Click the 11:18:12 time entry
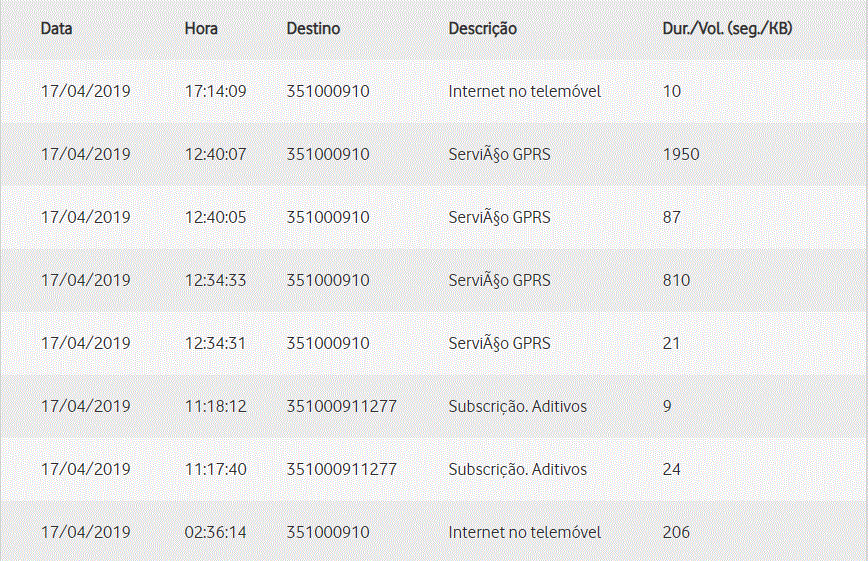Image resolution: width=868 pixels, height=561 pixels. click(x=215, y=406)
